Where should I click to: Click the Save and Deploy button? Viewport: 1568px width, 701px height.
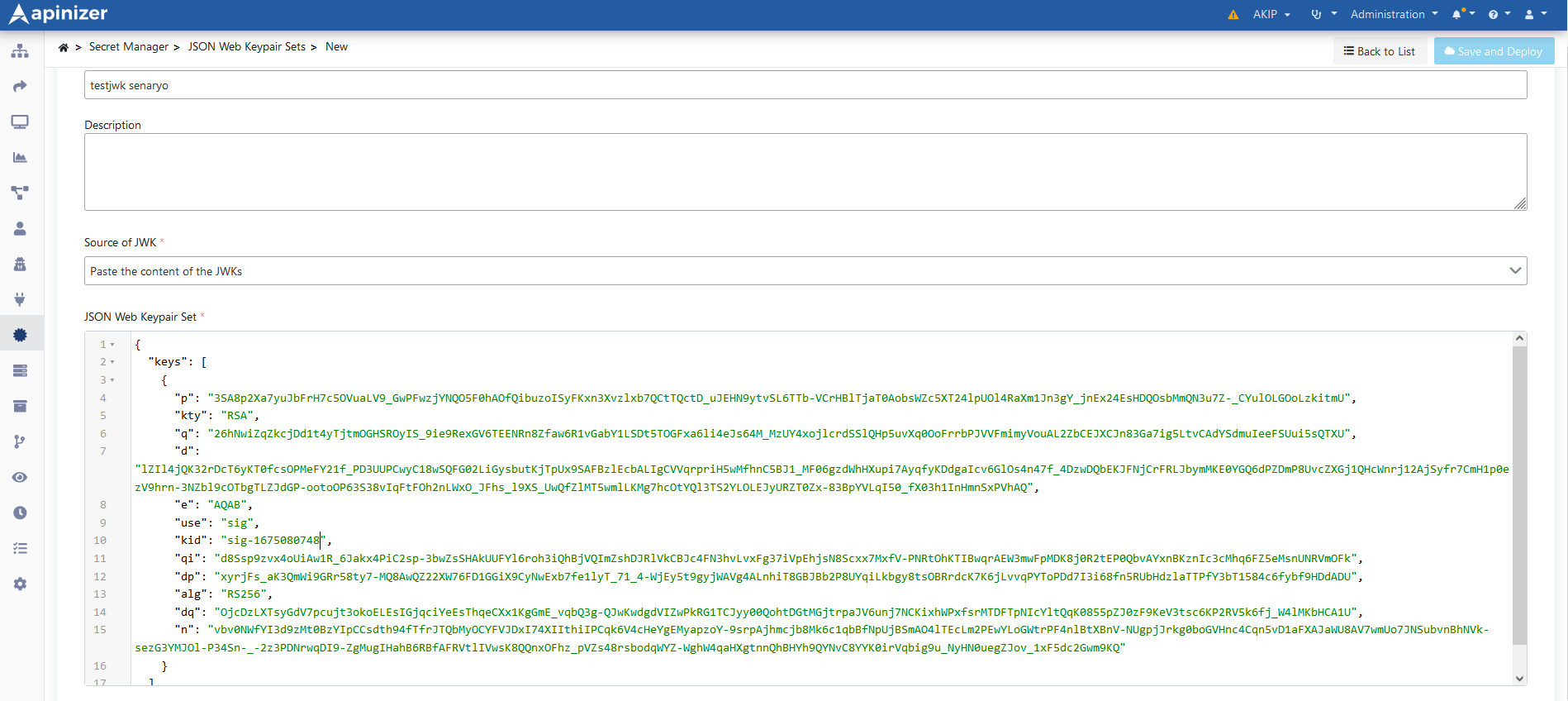[1494, 51]
